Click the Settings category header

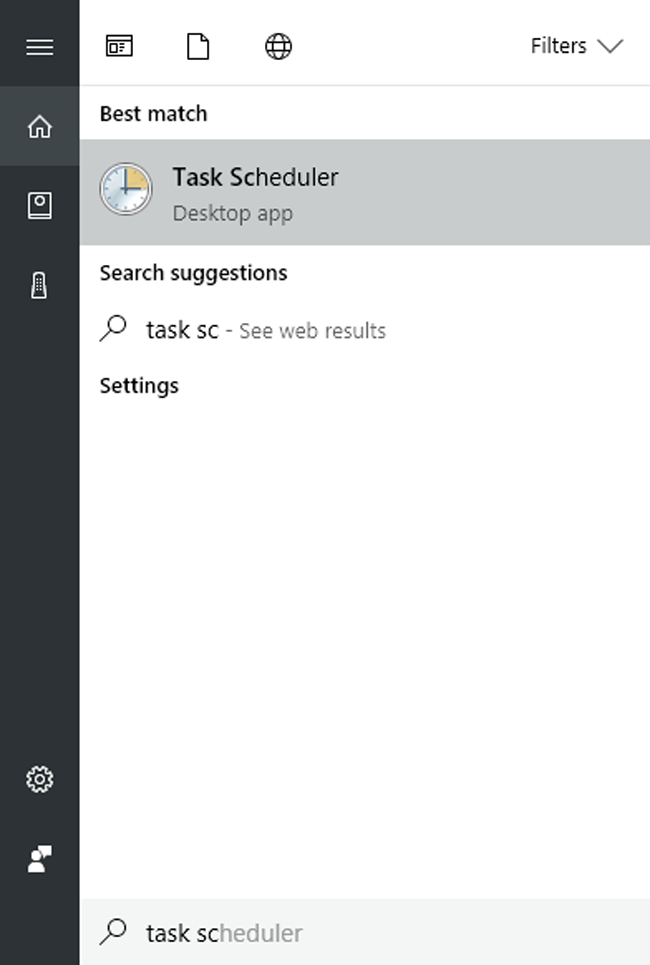[139, 386]
